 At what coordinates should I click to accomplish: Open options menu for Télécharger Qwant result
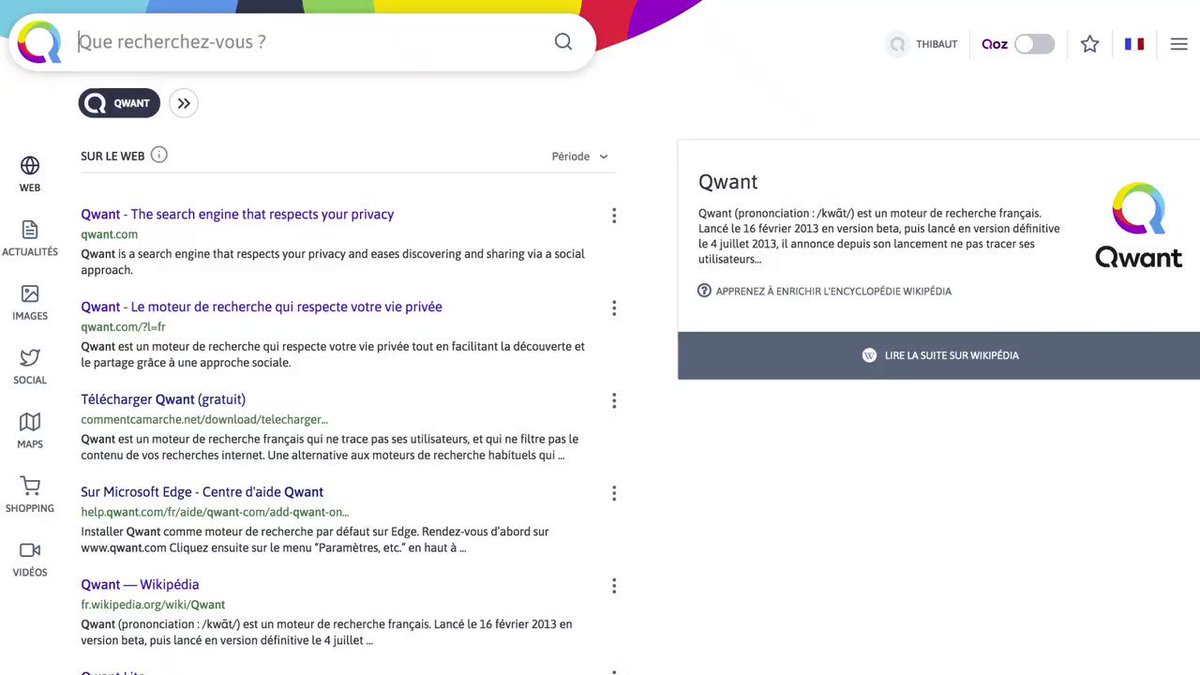[x=614, y=401]
